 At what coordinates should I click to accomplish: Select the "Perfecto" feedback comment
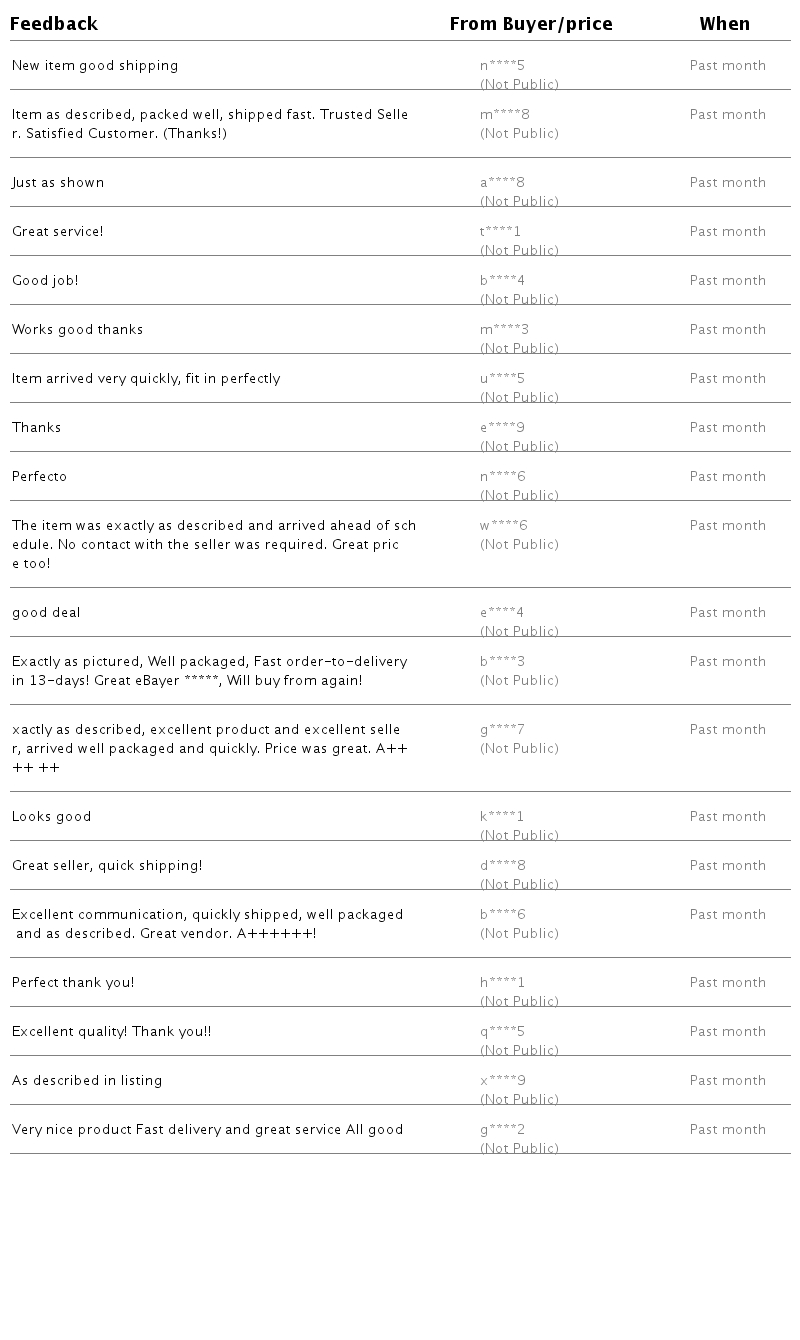pyautogui.click(x=40, y=477)
